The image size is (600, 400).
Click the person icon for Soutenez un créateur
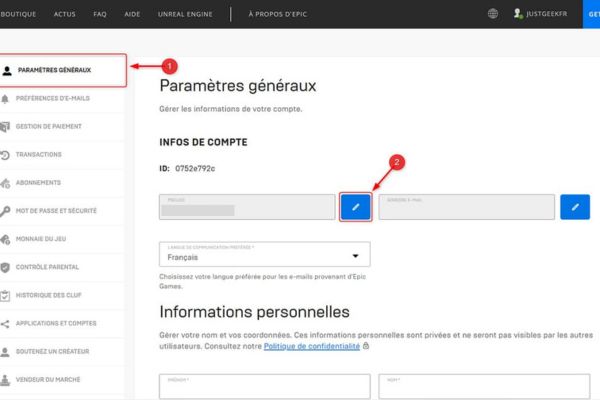pyautogui.click(x=5, y=352)
